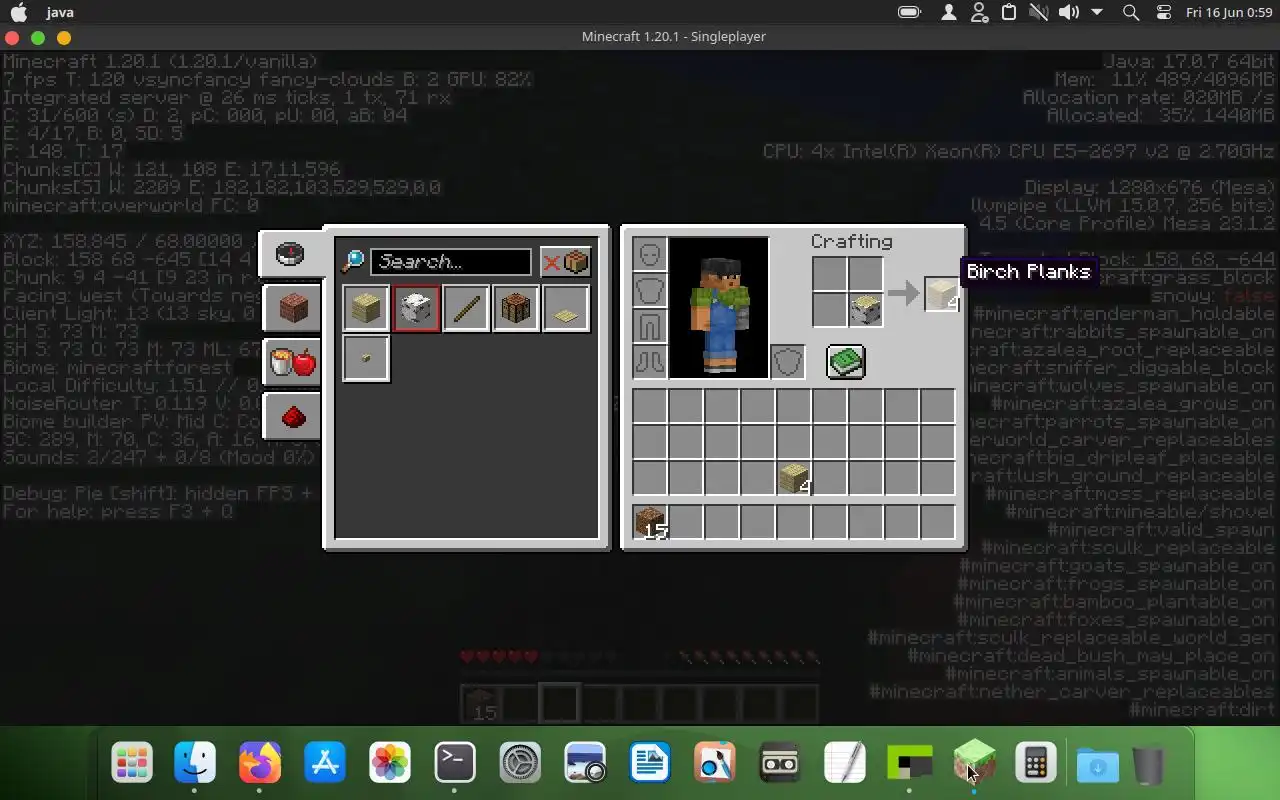Click the volume speaker icon in menu bar
1280x800 pixels.
[1068, 12]
